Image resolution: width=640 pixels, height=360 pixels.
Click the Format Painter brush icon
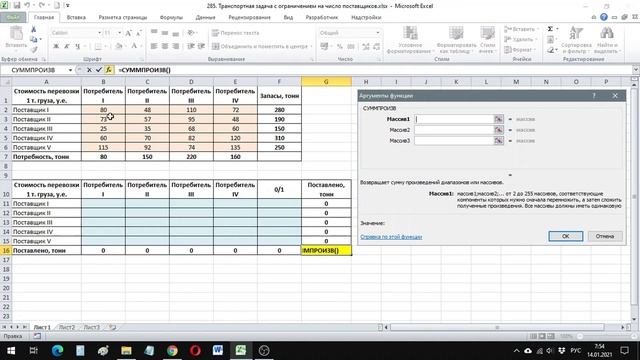pos(33,49)
